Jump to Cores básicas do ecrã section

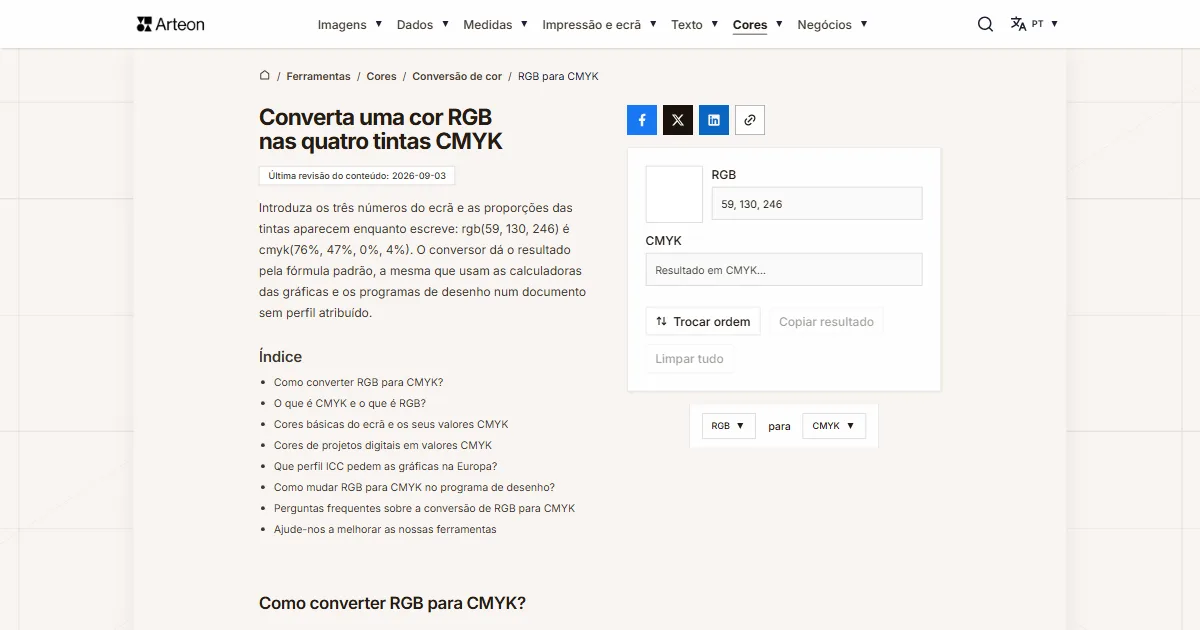[391, 424]
